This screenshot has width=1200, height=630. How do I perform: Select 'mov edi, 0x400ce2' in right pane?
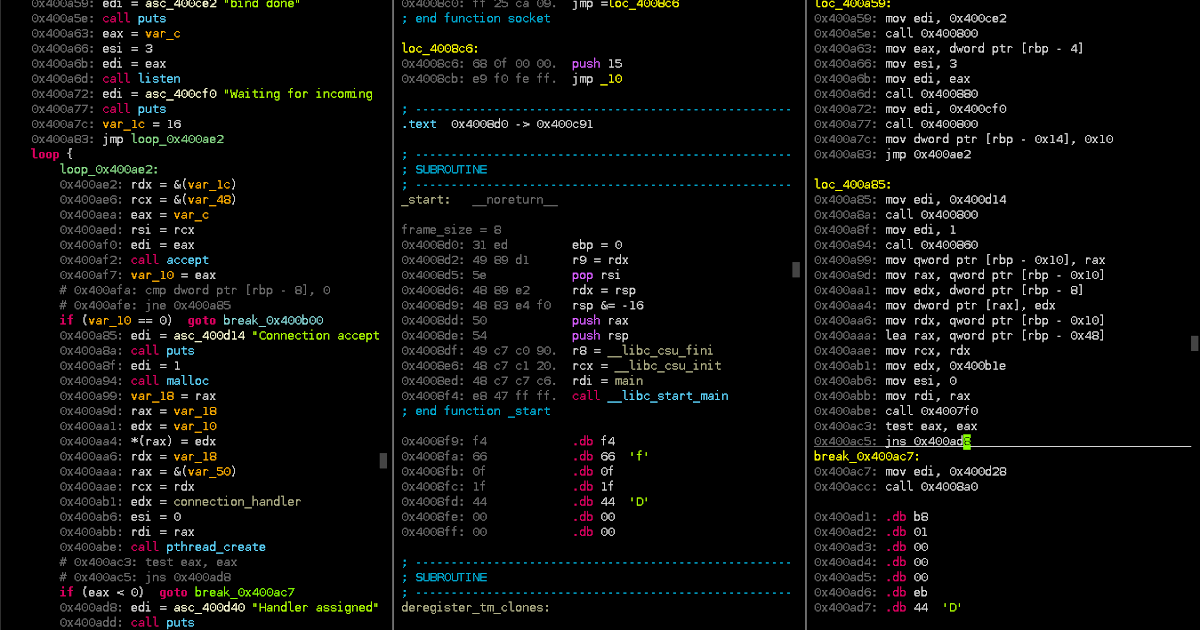946,18
